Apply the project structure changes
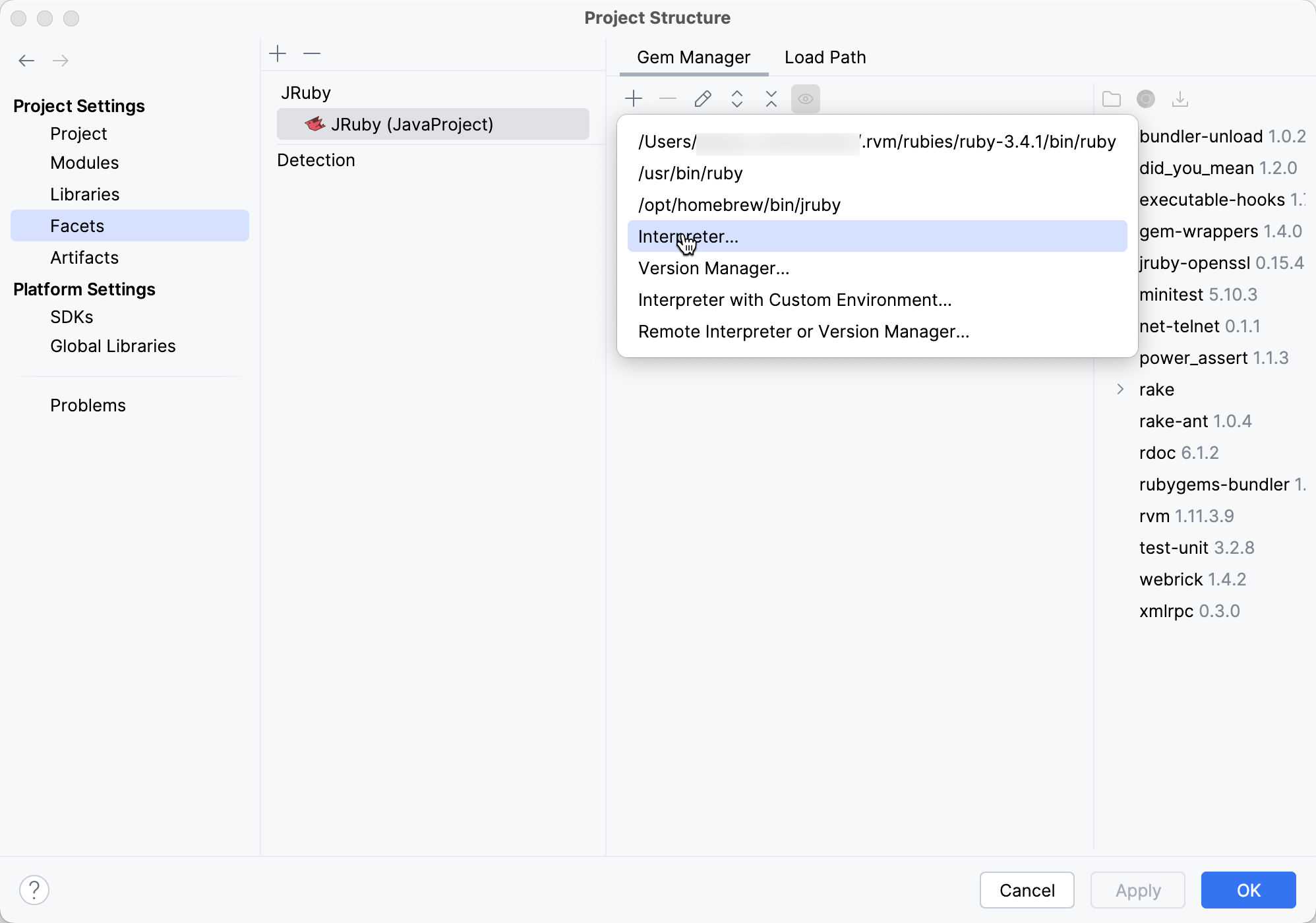This screenshot has width=1316, height=923. click(x=1137, y=889)
